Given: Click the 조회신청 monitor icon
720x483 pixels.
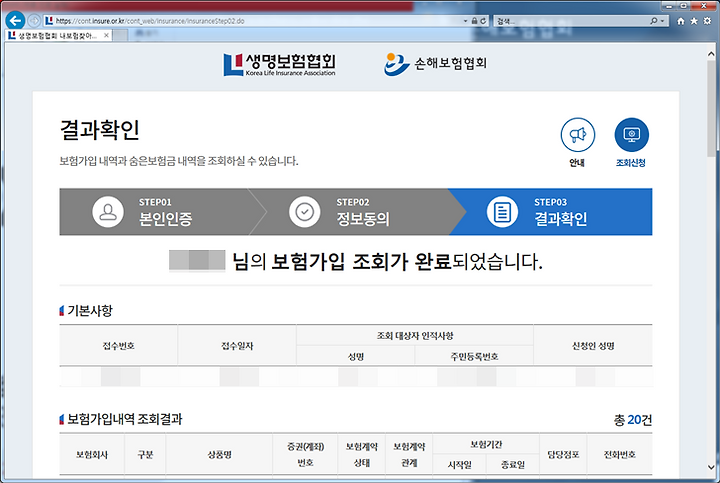Looking at the screenshot, I should 631,135.
